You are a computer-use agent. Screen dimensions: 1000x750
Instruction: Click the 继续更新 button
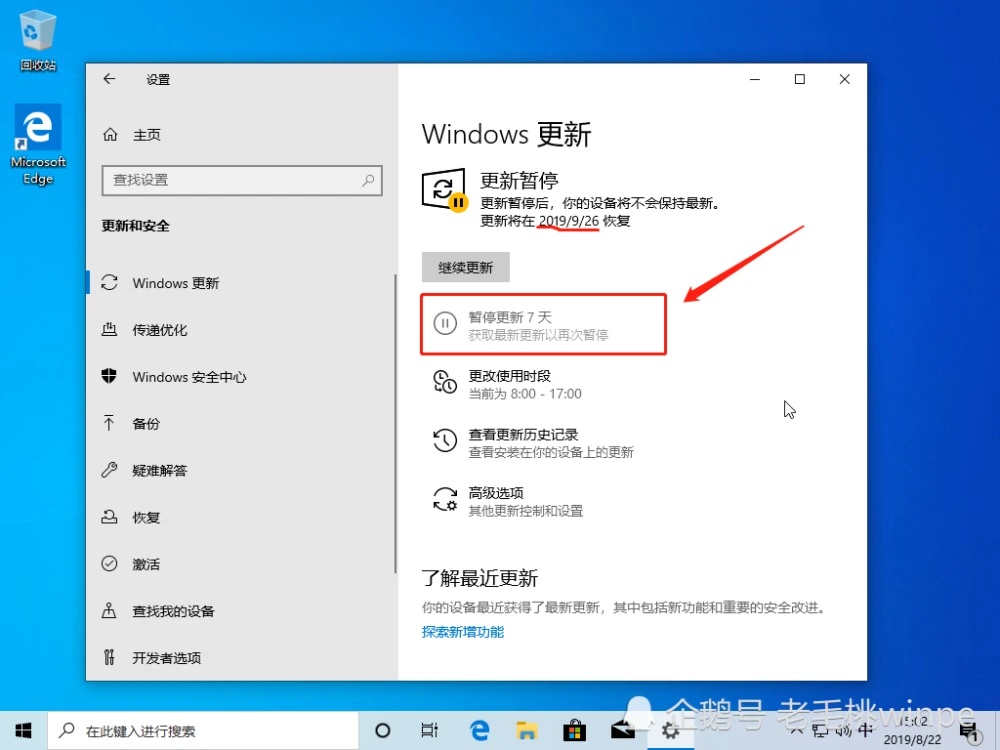(466, 267)
